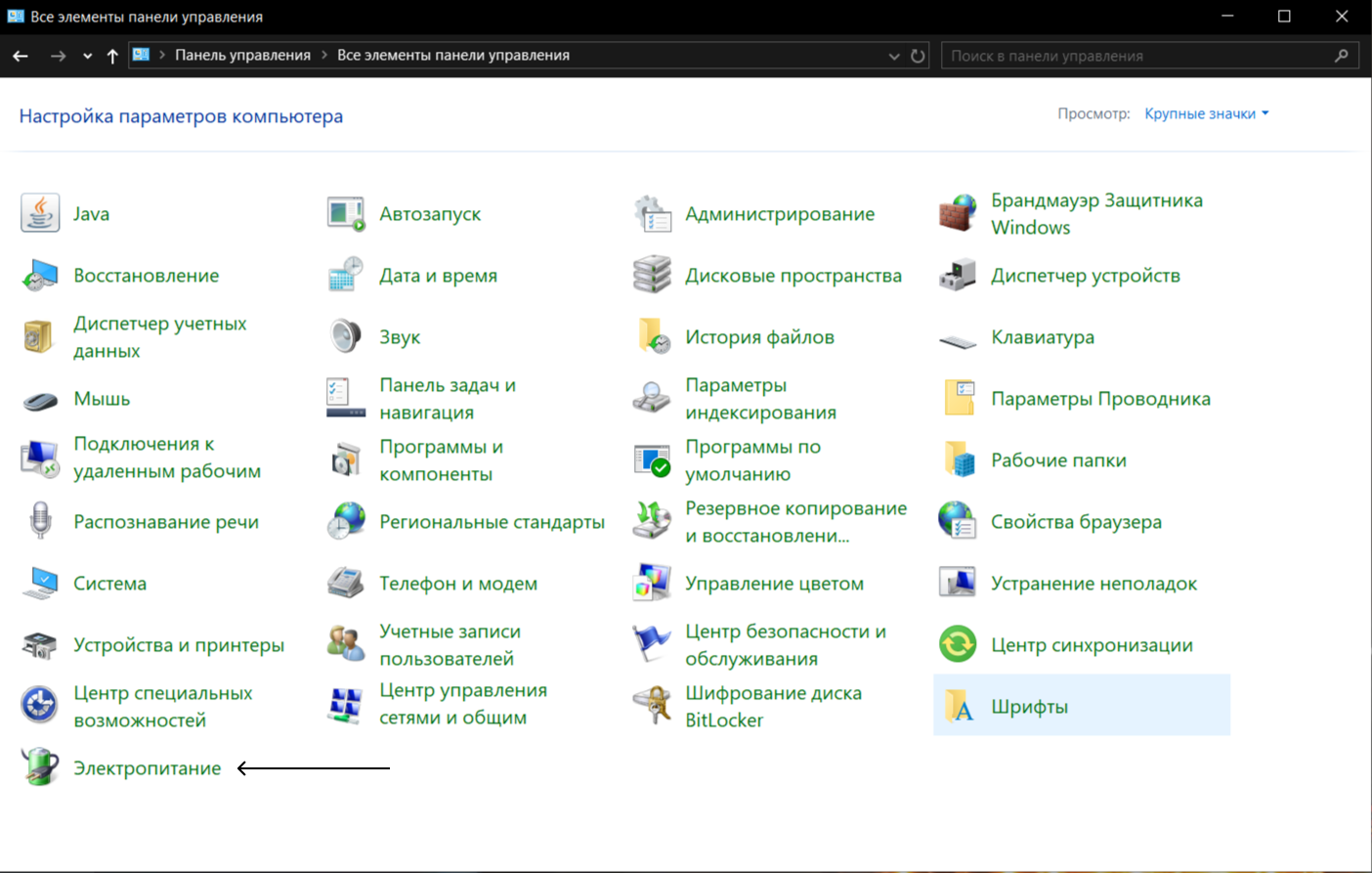The image size is (1372, 873).
Task: Click the Звук speaker icon
Action: click(346, 337)
